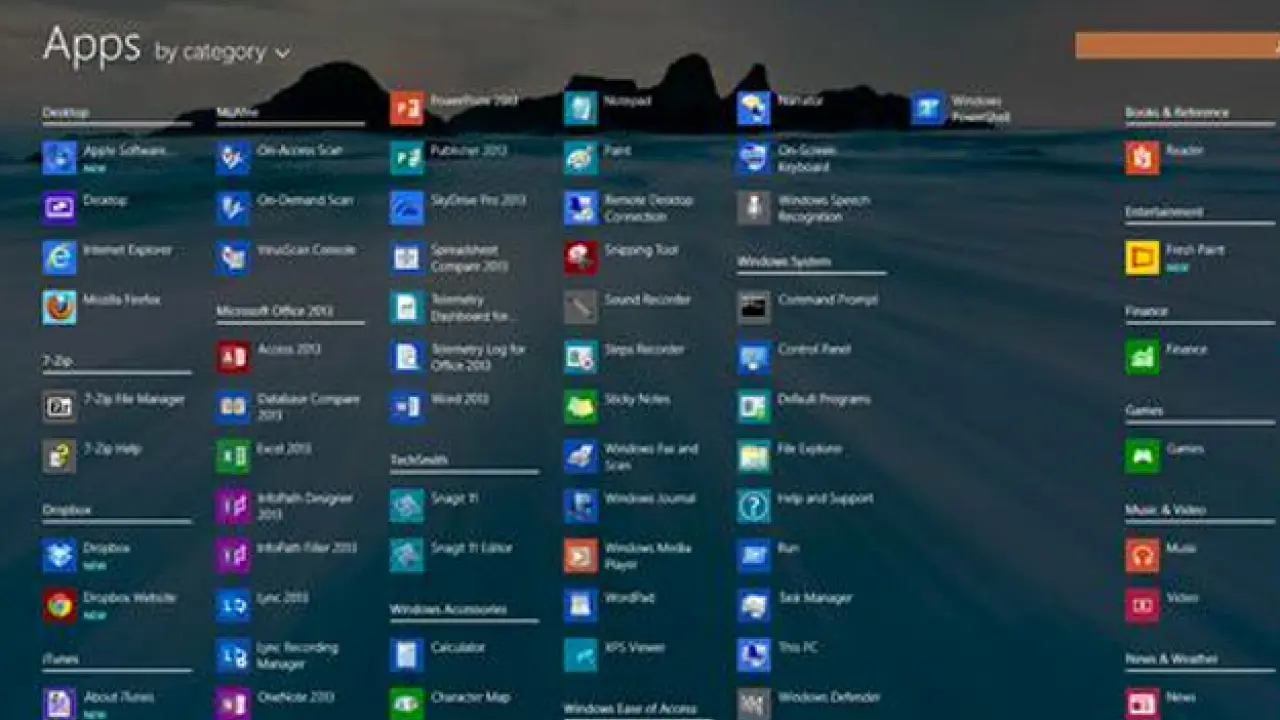Open the Control Panel icon
The height and width of the screenshot is (720, 1280).
click(x=754, y=357)
